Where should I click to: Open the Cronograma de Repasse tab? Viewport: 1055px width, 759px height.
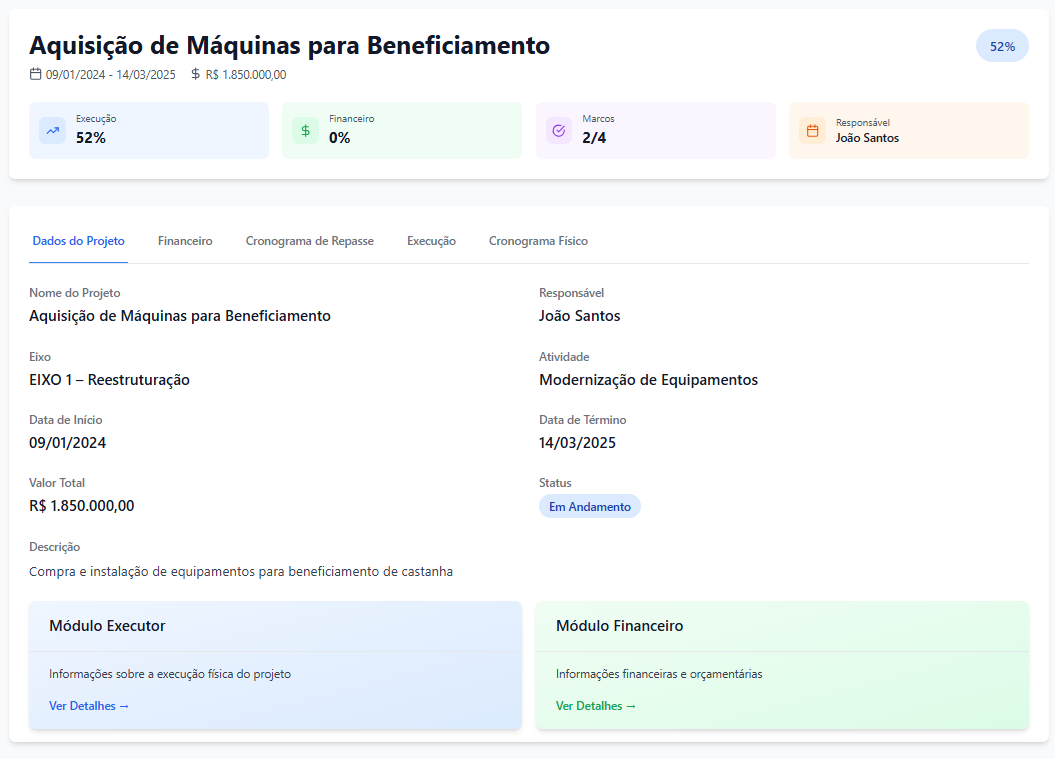(x=310, y=241)
